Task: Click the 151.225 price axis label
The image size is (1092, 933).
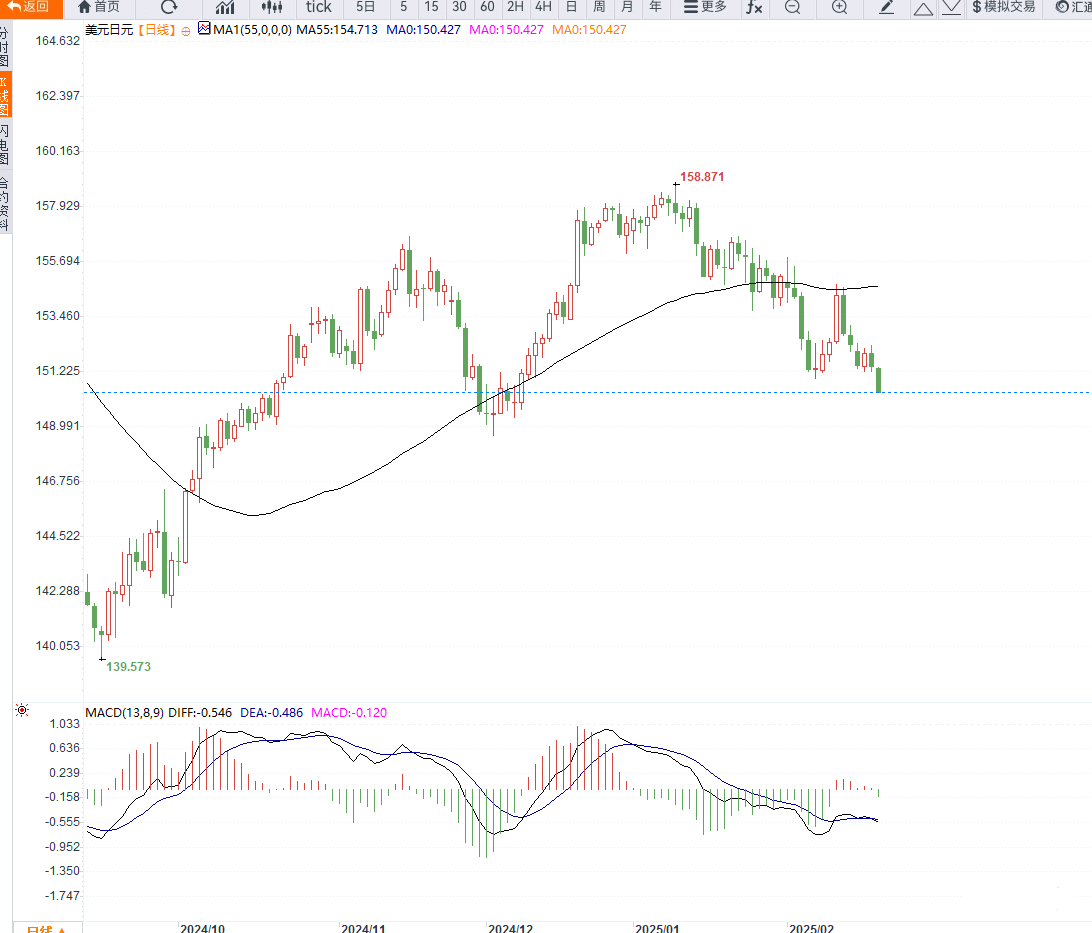Action: [58, 371]
